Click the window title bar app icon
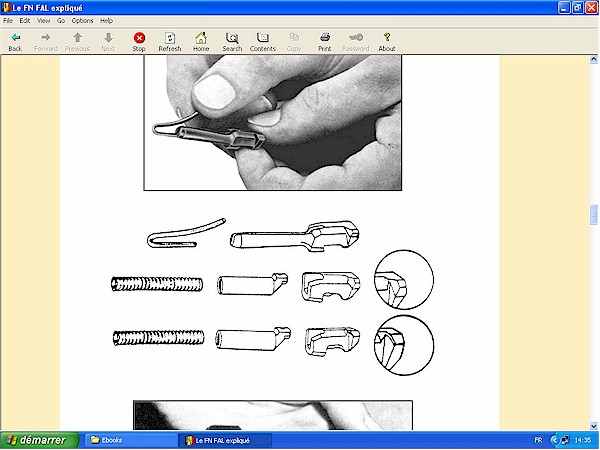Screen dimensions: 600x450 click(x=6, y=8)
